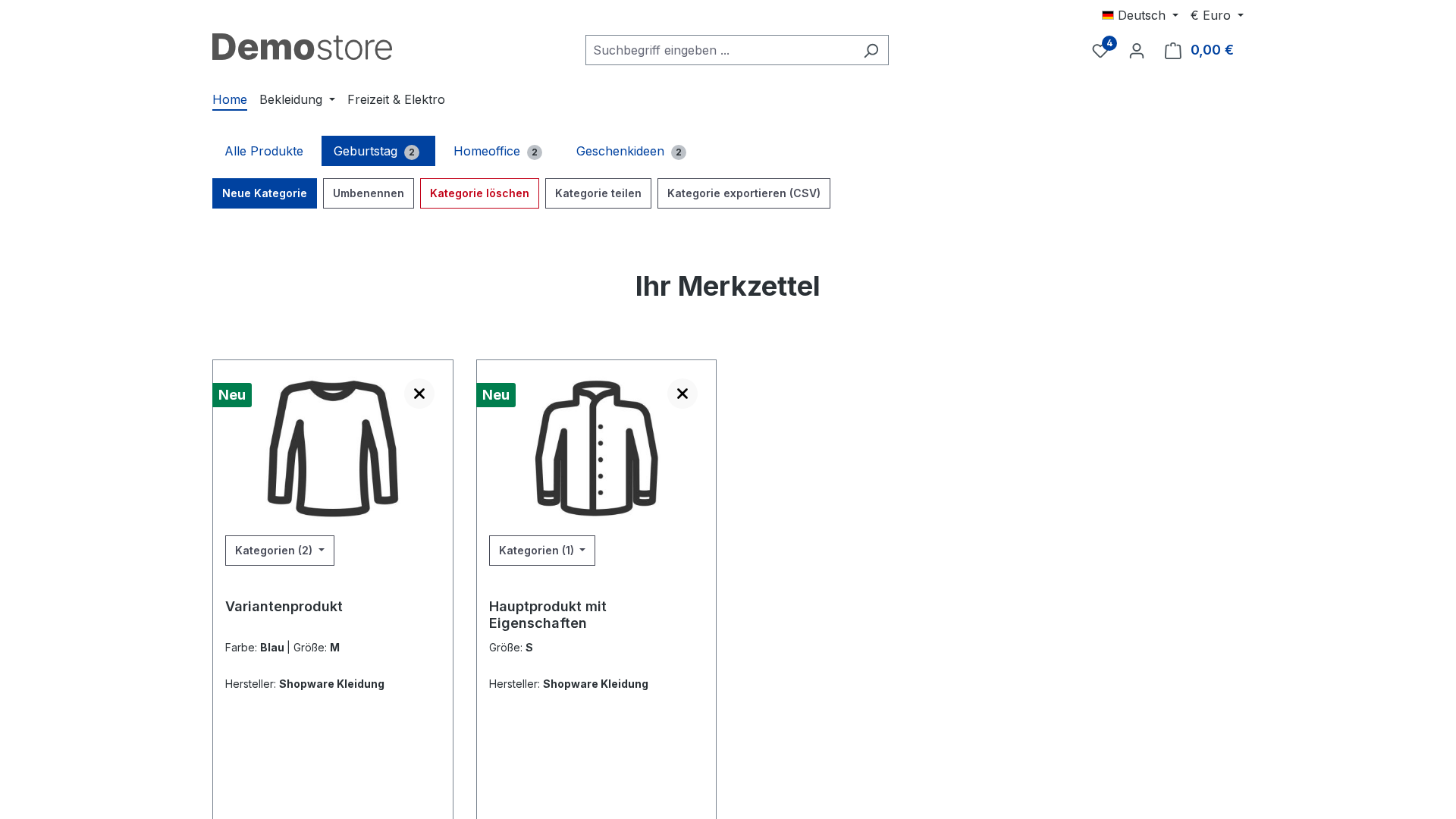Viewport: 1456px width, 819px height.
Task: Open the jacket product image of Hauptprodukt
Action: tap(597, 448)
